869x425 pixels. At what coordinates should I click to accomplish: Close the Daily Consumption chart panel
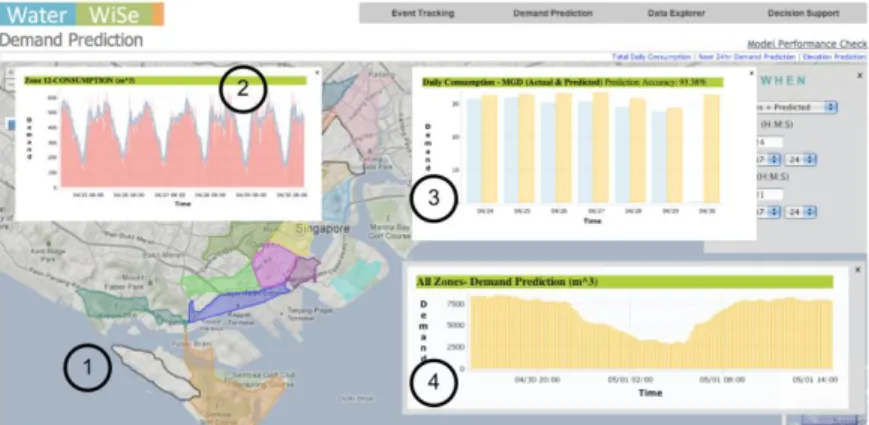coord(751,73)
